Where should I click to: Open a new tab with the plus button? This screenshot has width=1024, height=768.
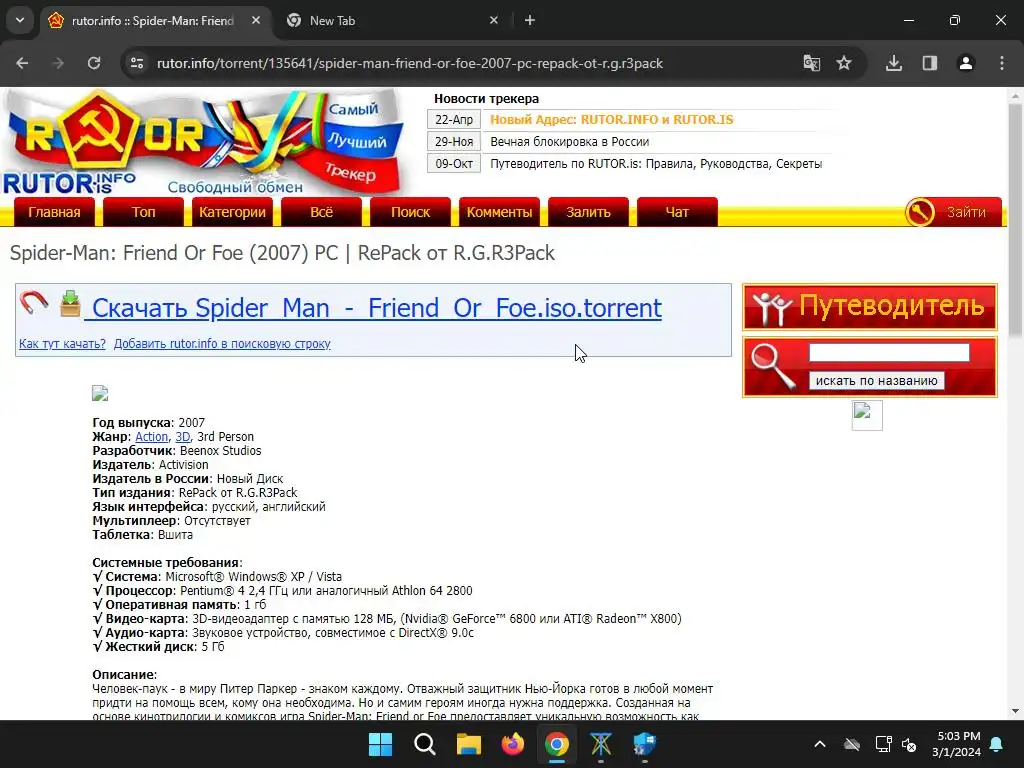coord(530,21)
